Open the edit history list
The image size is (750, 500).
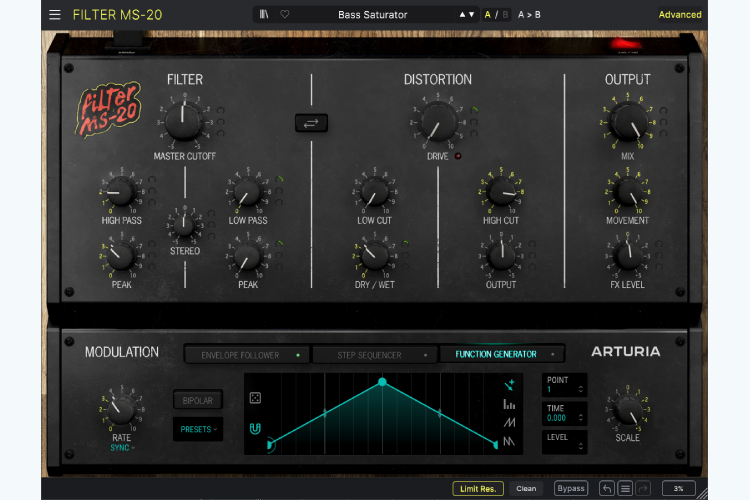tap(625, 488)
